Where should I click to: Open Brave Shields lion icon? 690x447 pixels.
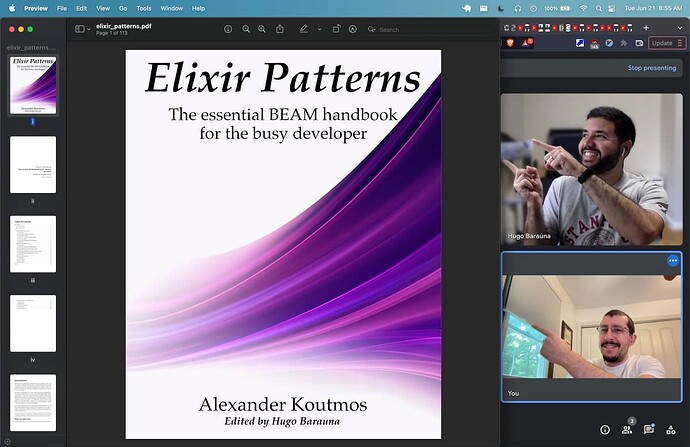click(x=510, y=43)
